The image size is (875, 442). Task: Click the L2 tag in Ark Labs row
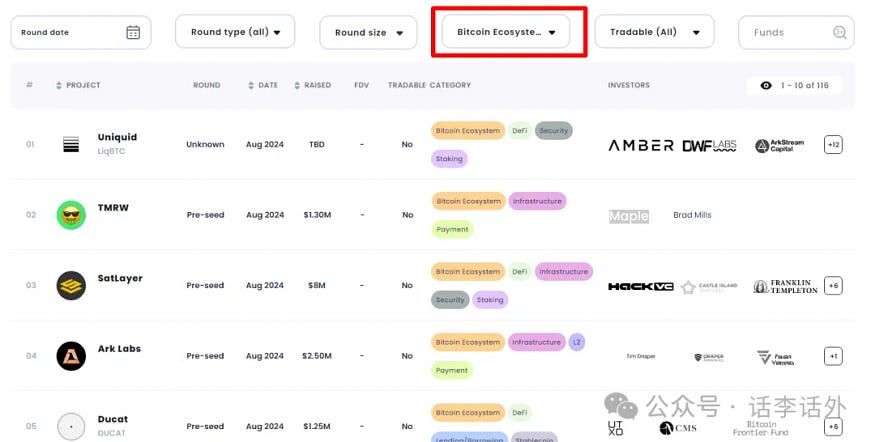tap(576, 342)
